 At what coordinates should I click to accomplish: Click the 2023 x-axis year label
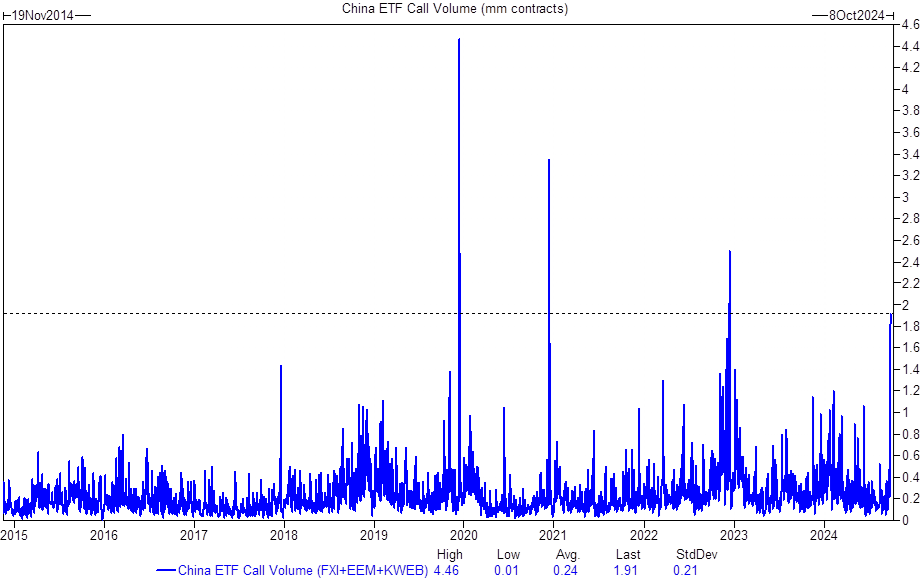click(x=733, y=535)
